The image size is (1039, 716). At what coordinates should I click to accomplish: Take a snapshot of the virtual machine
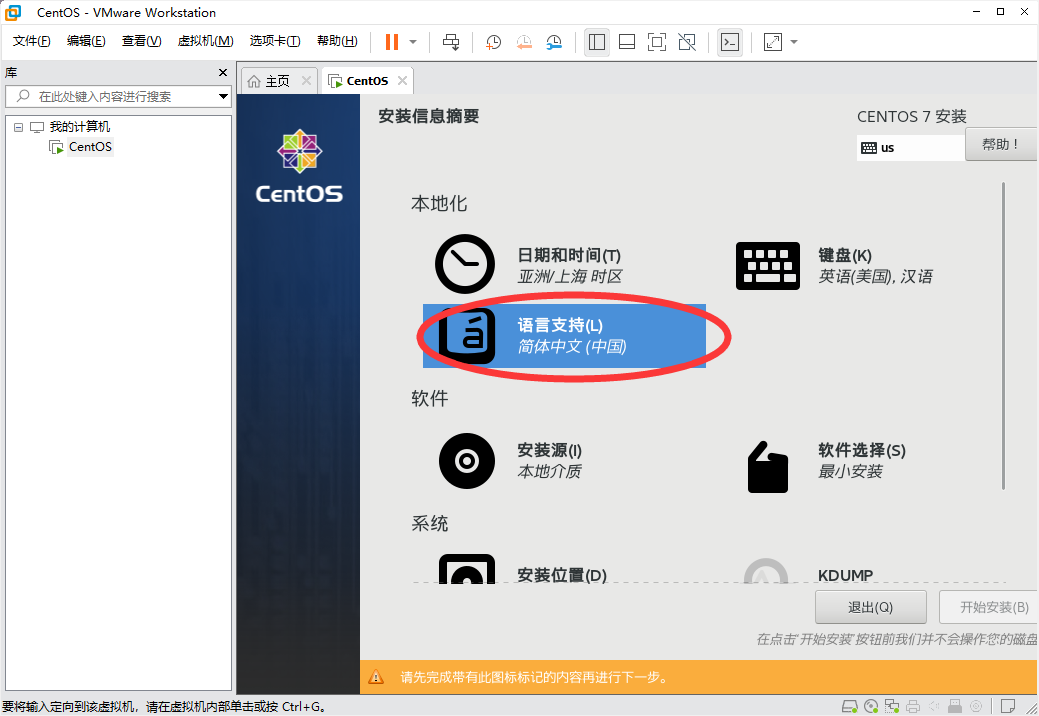tap(493, 42)
